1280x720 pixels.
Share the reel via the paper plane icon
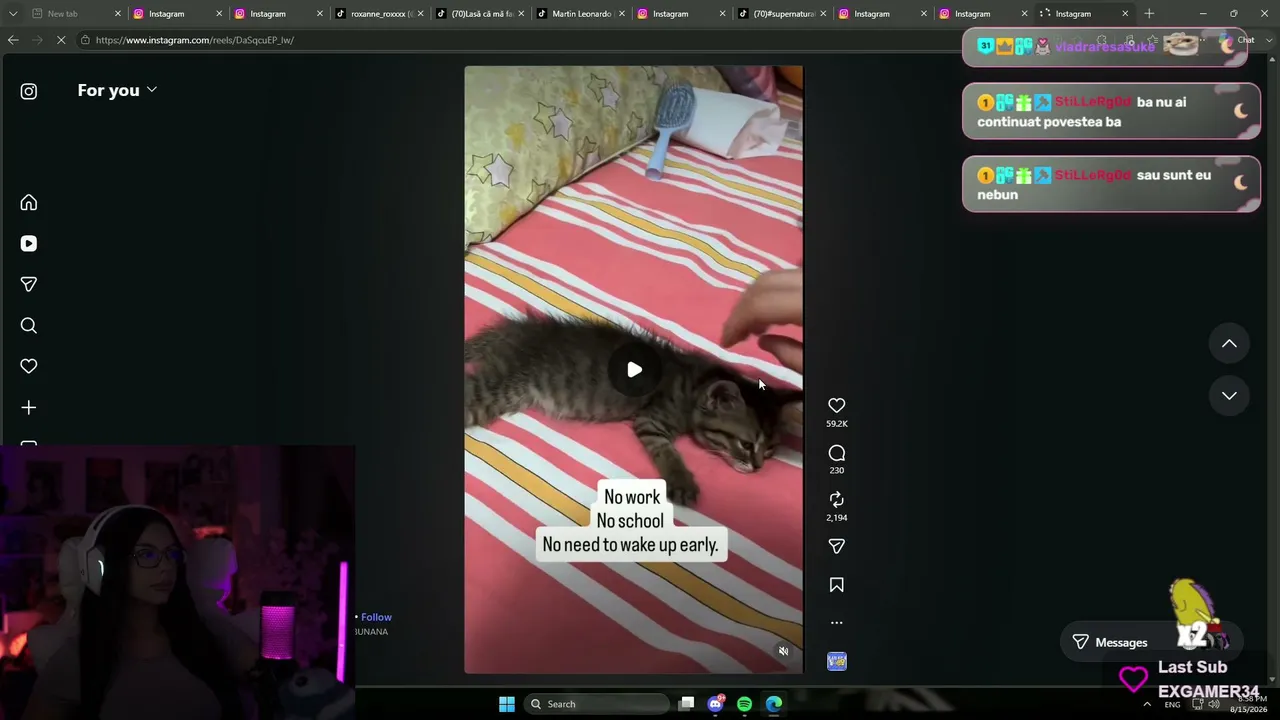pos(837,546)
